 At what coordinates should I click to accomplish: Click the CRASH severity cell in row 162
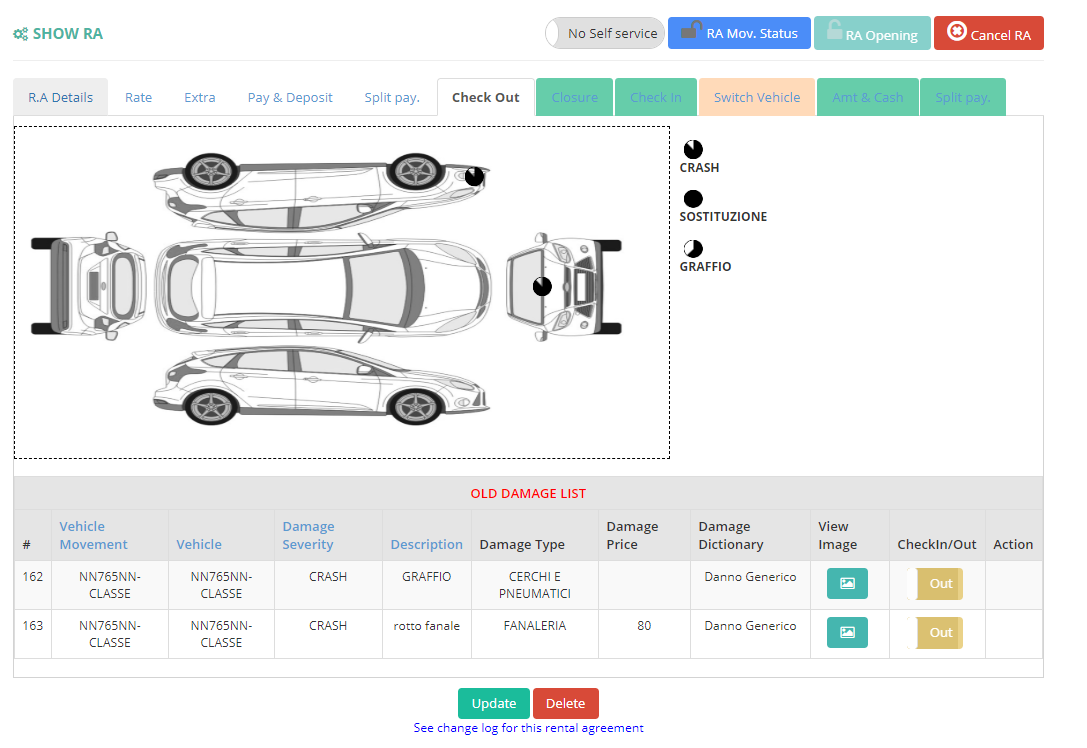tap(328, 577)
